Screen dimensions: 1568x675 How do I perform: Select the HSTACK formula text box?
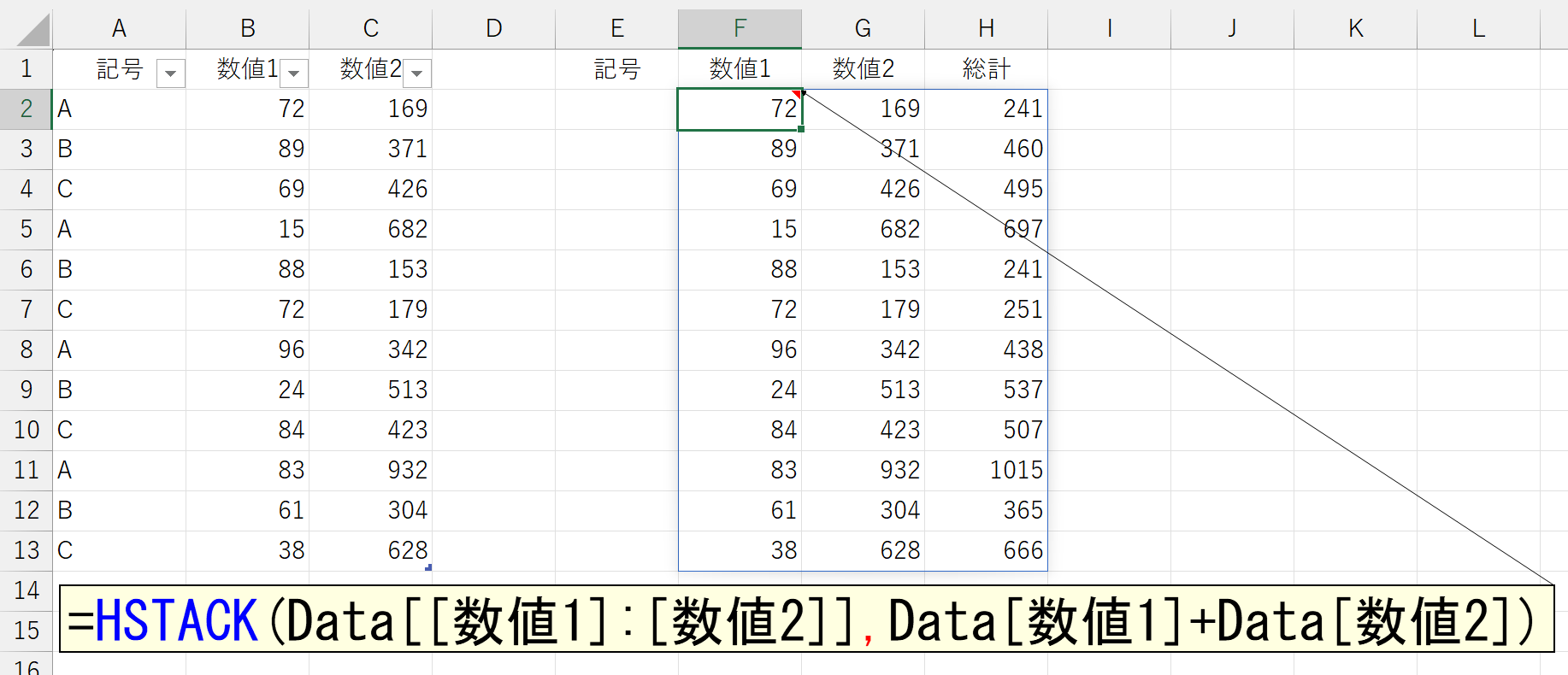tap(805, 619)
